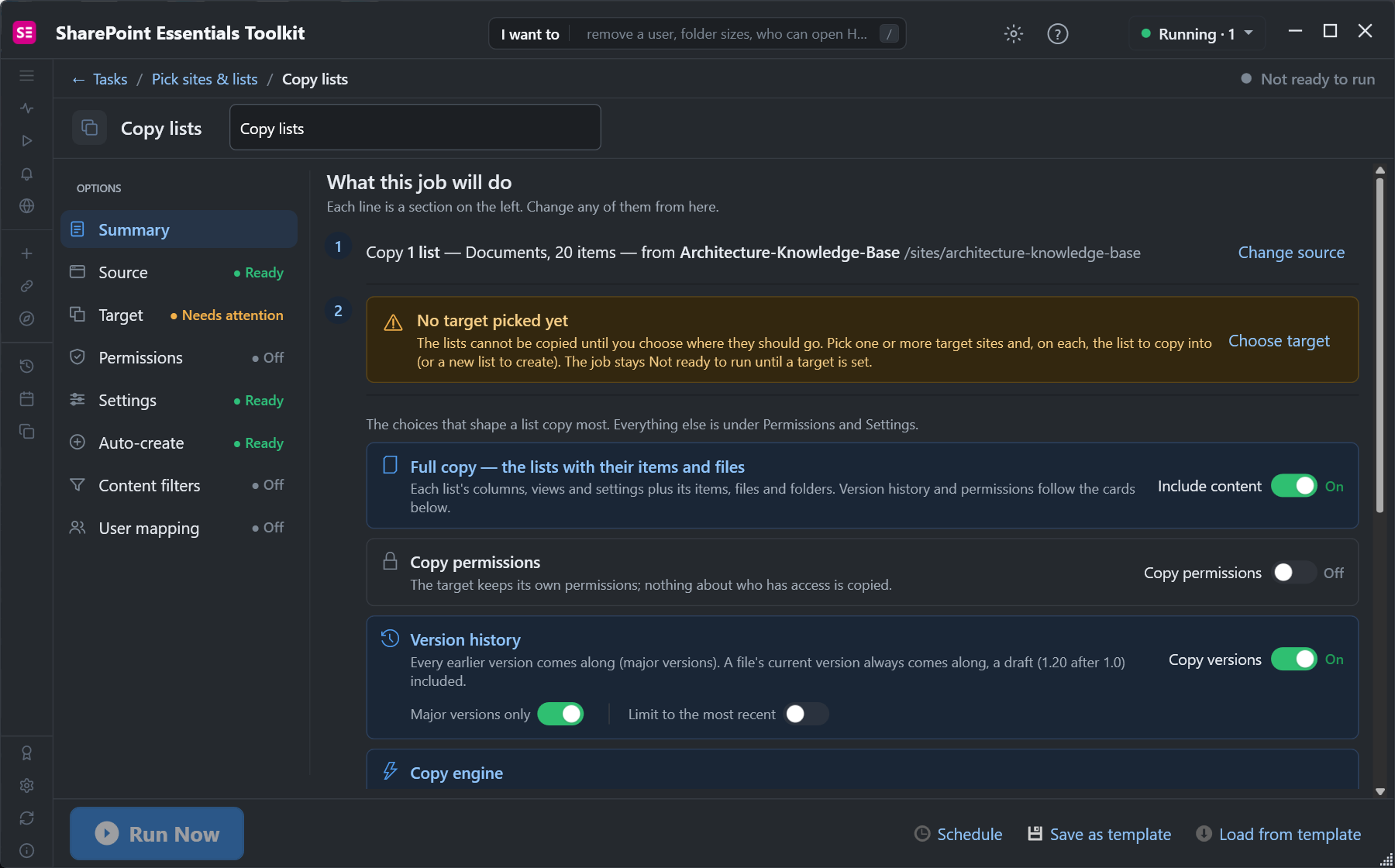Click the award badge icon in left rail
Screen dimensions: 1395x868
tap(26, 753)
